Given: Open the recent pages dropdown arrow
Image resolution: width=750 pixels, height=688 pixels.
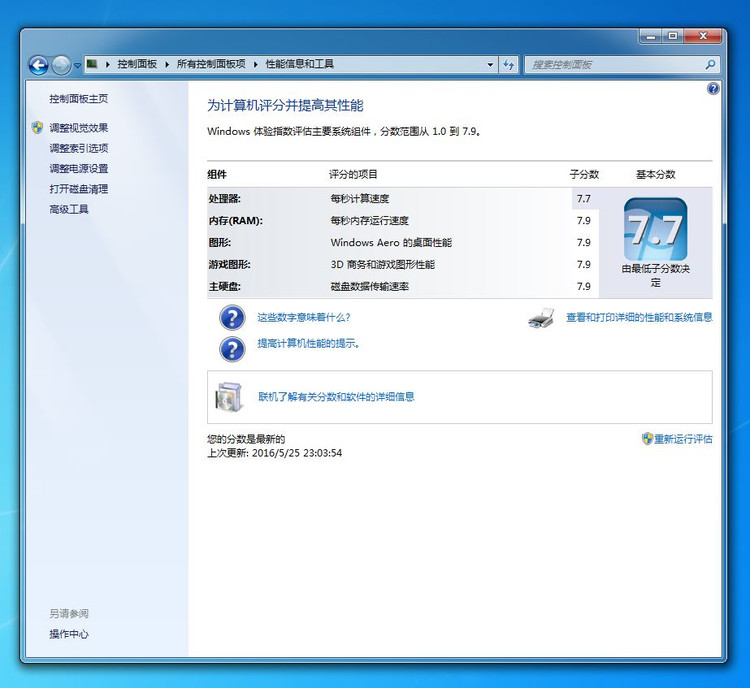Looking at the screenshot, I should [x=77, y=66].
